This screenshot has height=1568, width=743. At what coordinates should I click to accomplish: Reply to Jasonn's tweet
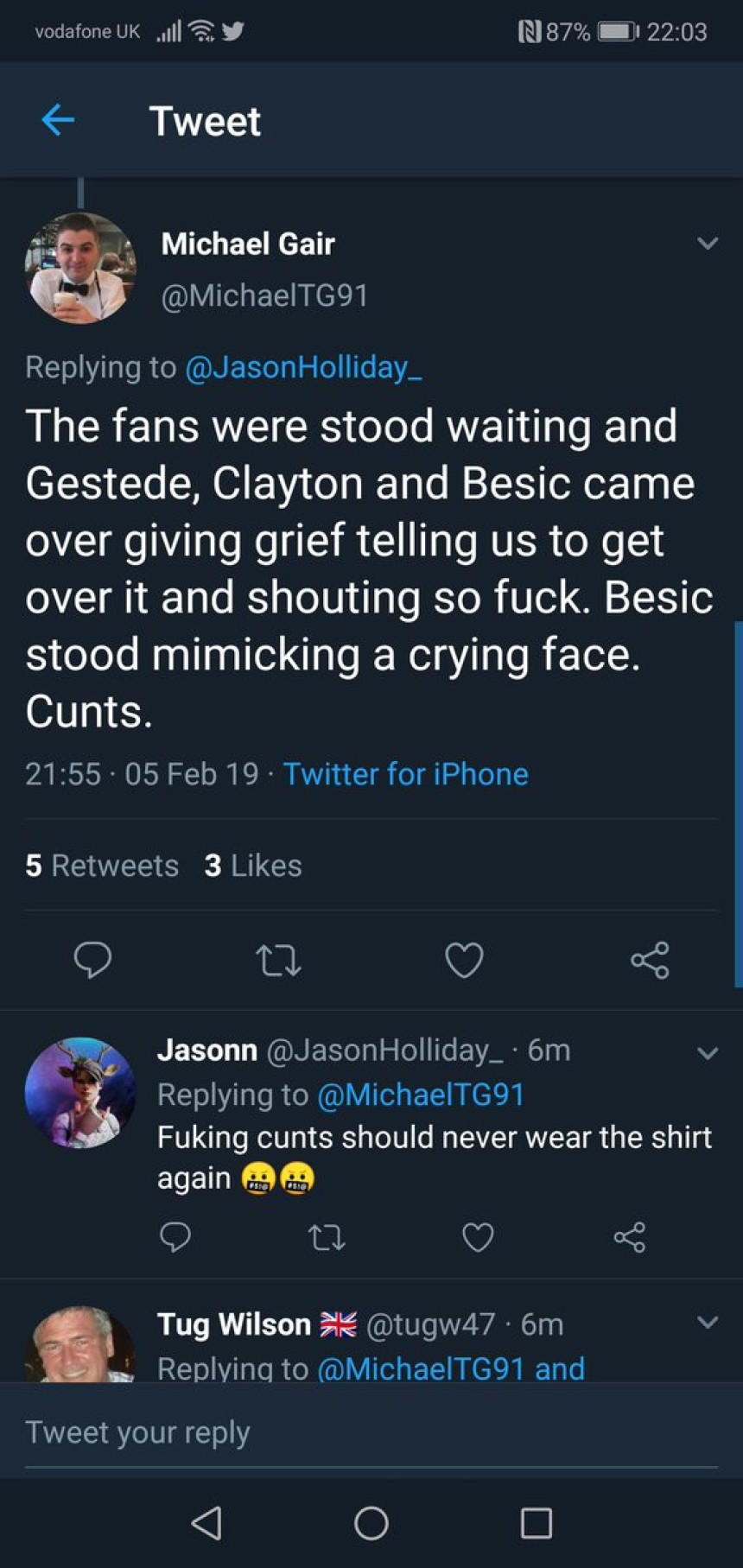[x=175, y=1237]
